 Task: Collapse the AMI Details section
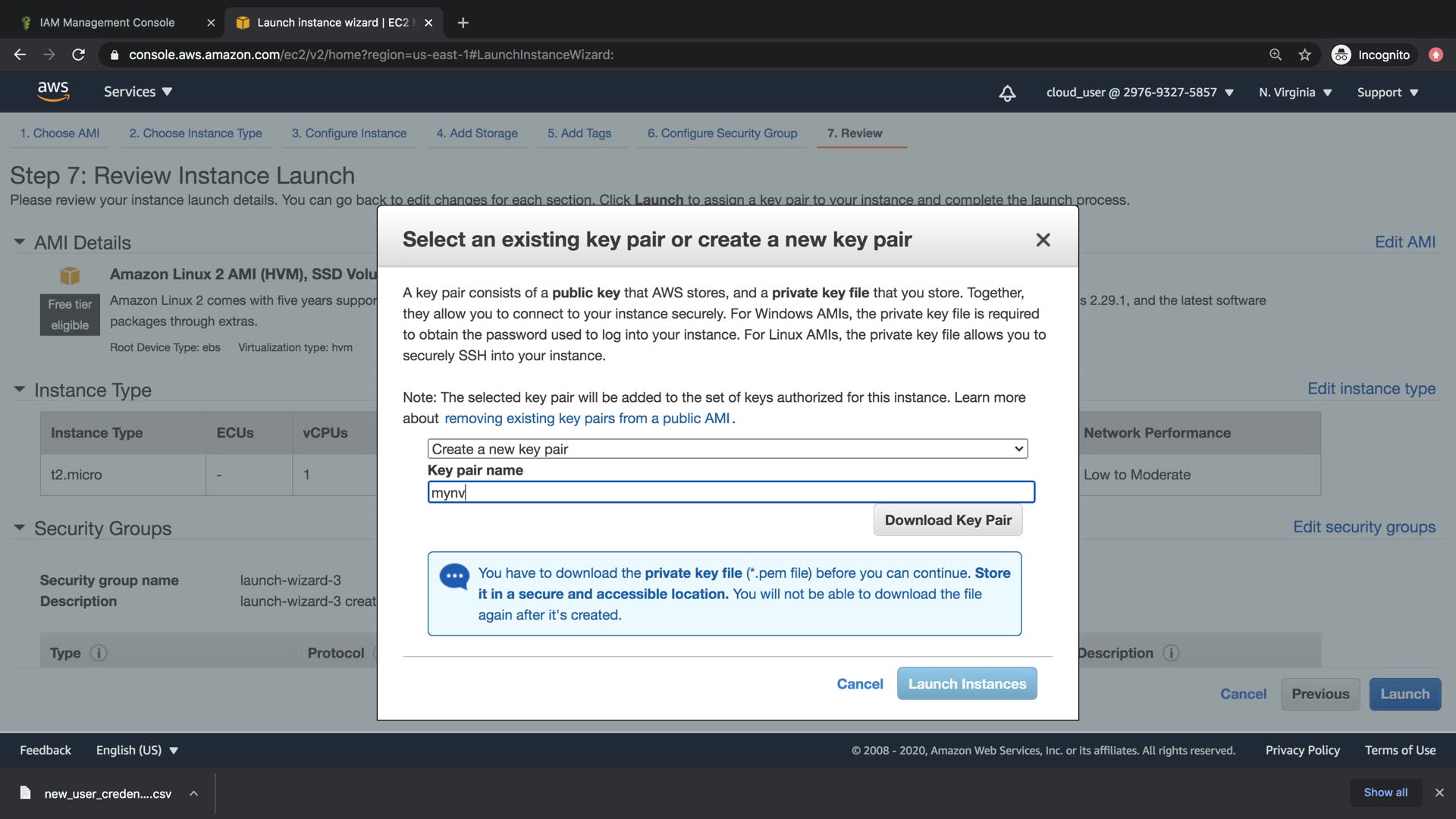[20, 242]
